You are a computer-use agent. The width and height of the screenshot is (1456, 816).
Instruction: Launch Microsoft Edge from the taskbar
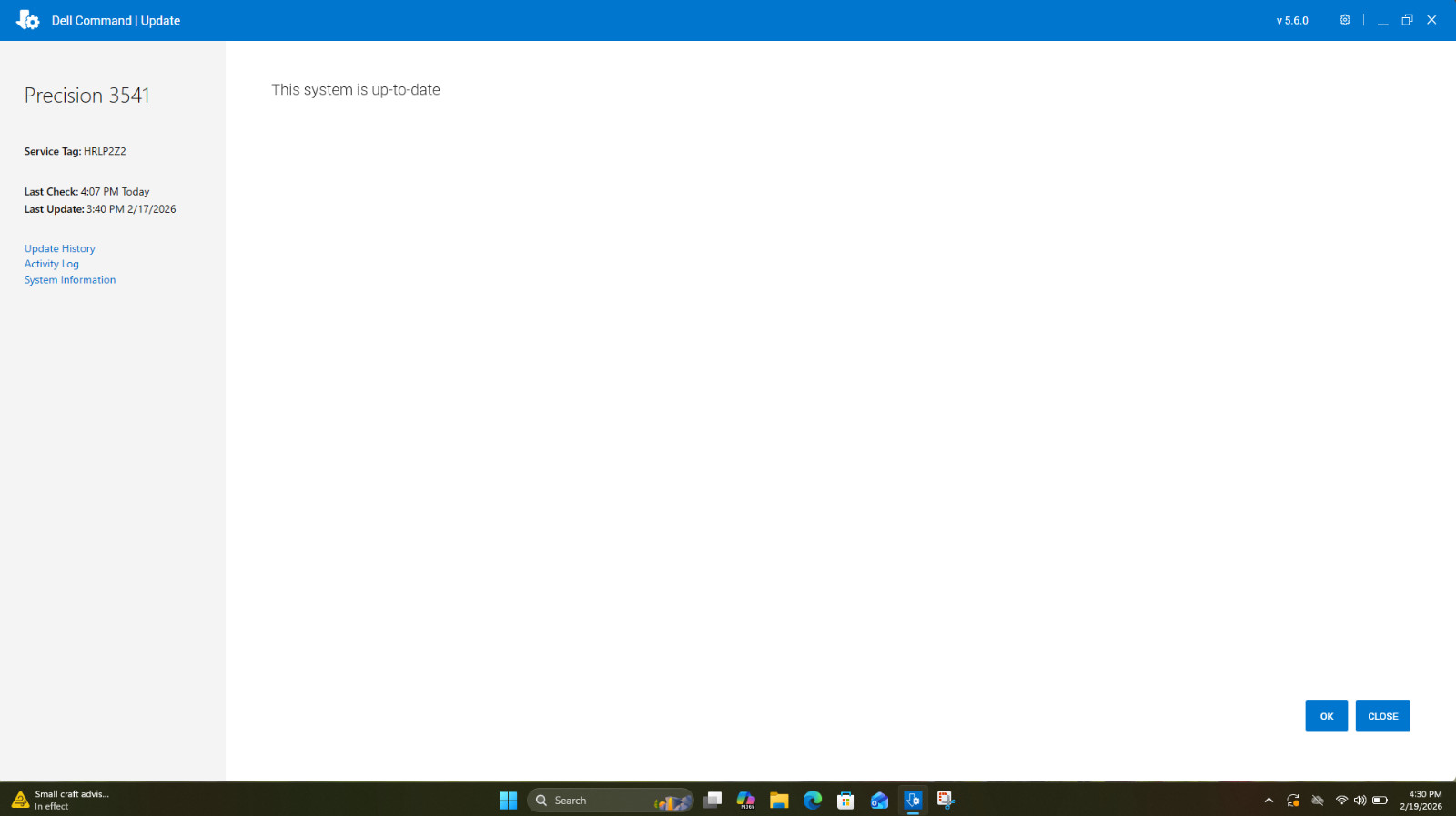[813, 801]
